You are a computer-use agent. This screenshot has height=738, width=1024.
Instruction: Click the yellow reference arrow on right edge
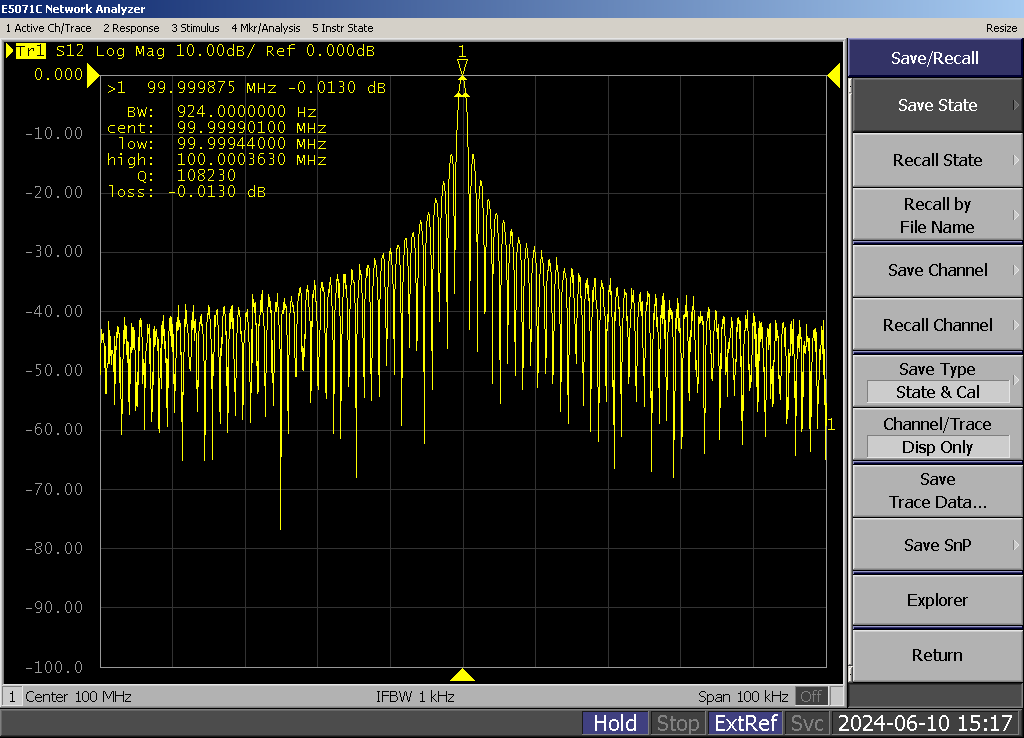(x=833, y=75)
